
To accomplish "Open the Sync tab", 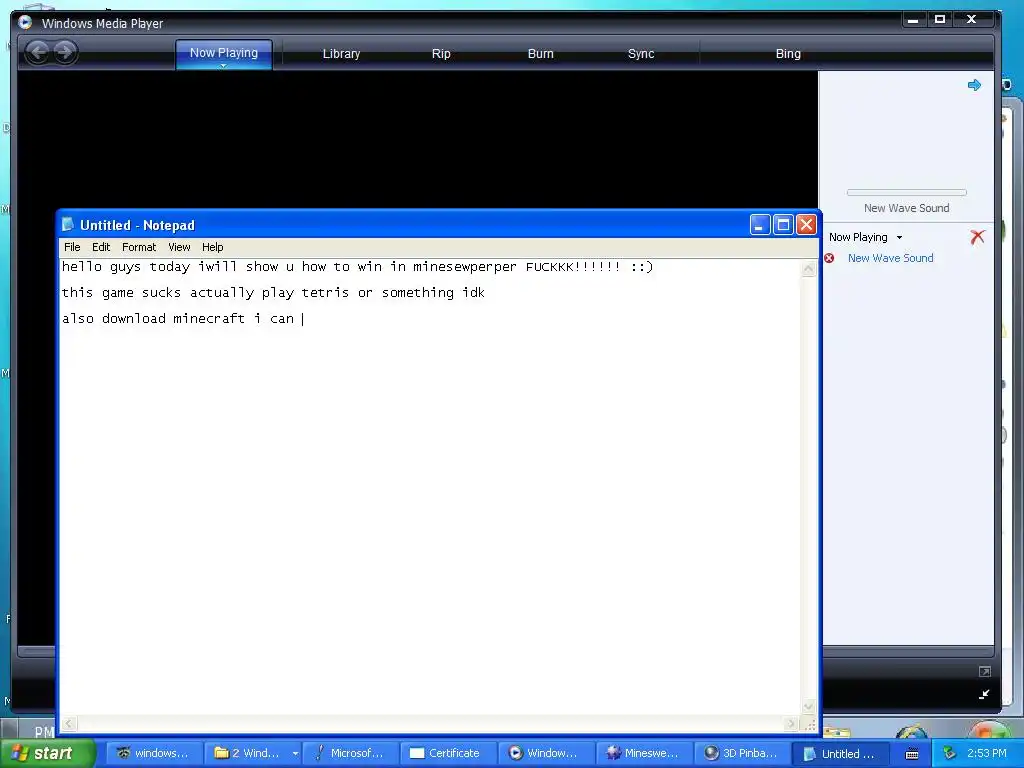I will click(641, 54).
